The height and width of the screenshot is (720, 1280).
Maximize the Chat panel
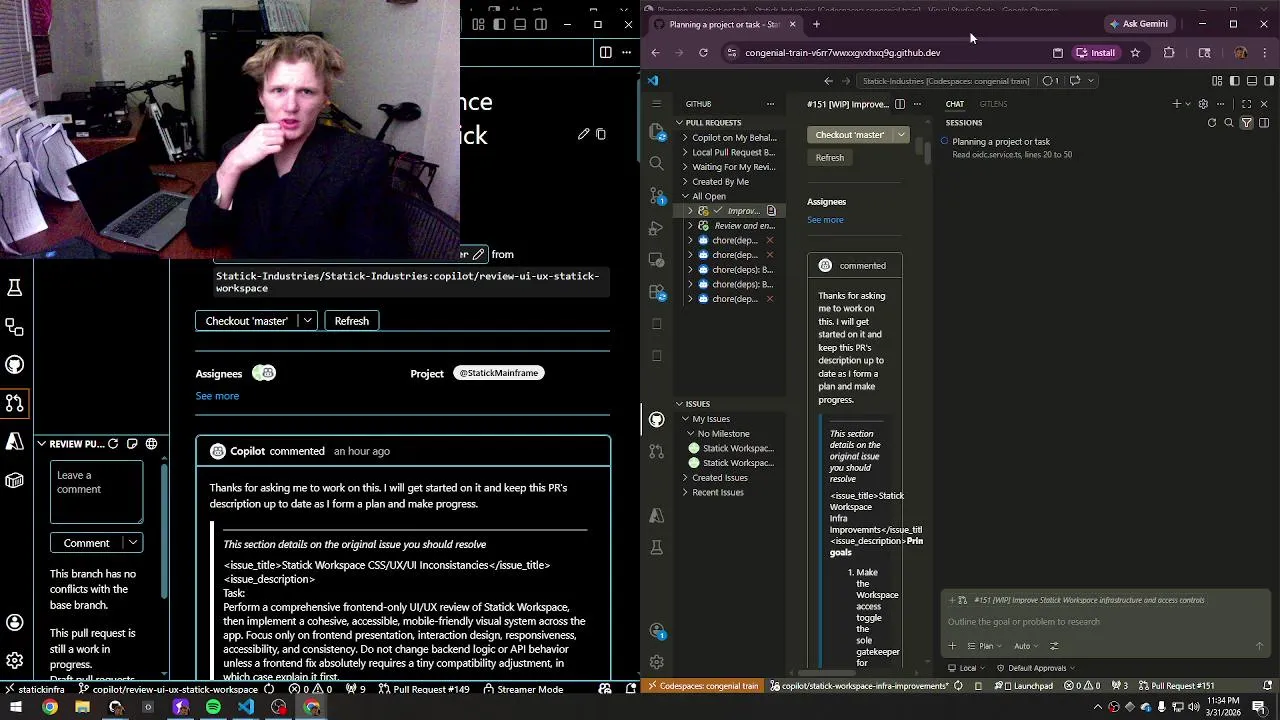1246,104
